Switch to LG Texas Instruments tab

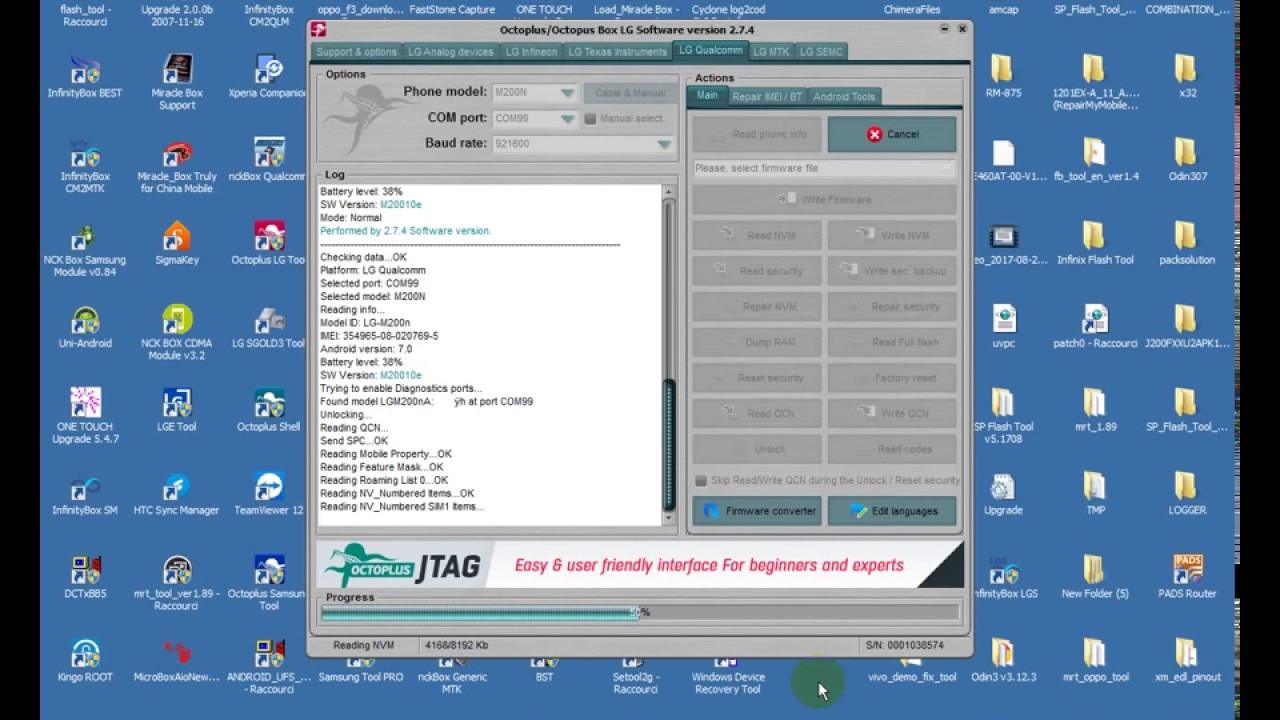(617, 52)
